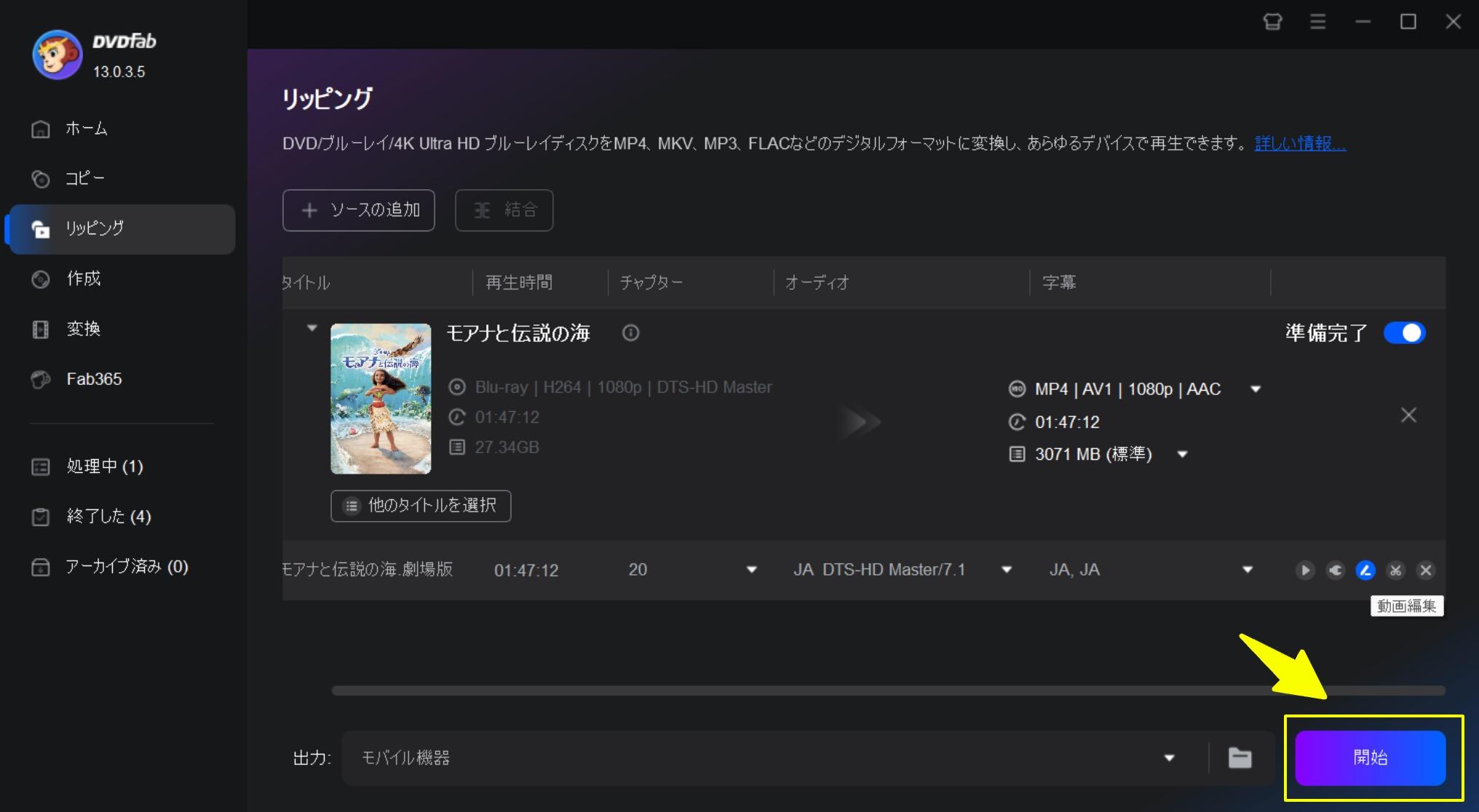Toggle the 準備完了 ready switch off

point(1404,333)
